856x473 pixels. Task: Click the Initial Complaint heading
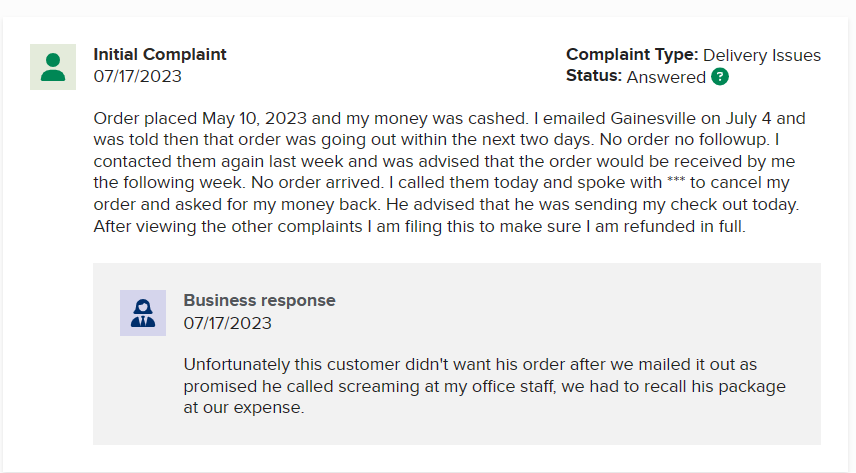(x=159, y=55)
